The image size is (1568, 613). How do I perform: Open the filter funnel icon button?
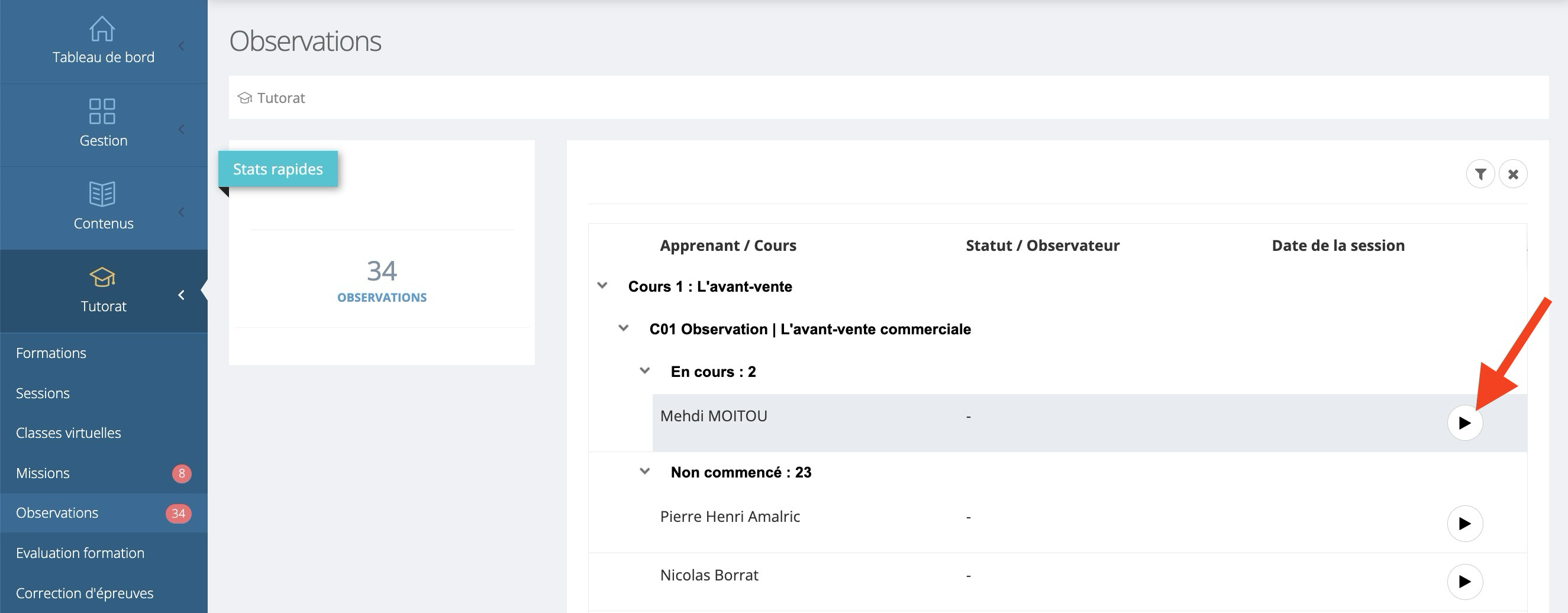click(1480, 175)
